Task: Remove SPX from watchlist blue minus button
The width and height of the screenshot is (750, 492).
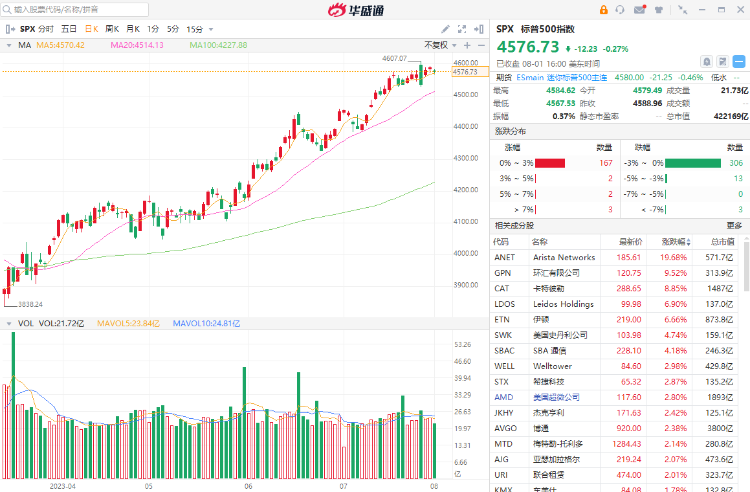Action: pos(738,61)
